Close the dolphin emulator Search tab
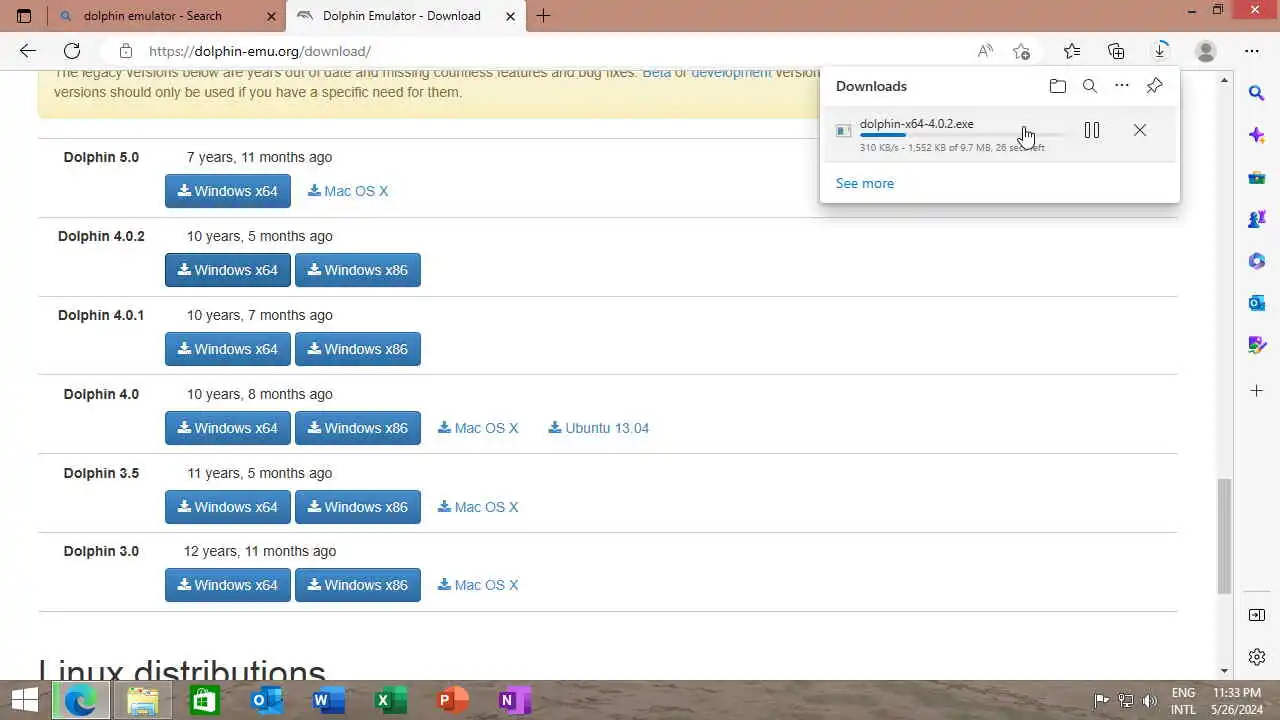Screen dimensions: 1280x720 tap(272, 16)
